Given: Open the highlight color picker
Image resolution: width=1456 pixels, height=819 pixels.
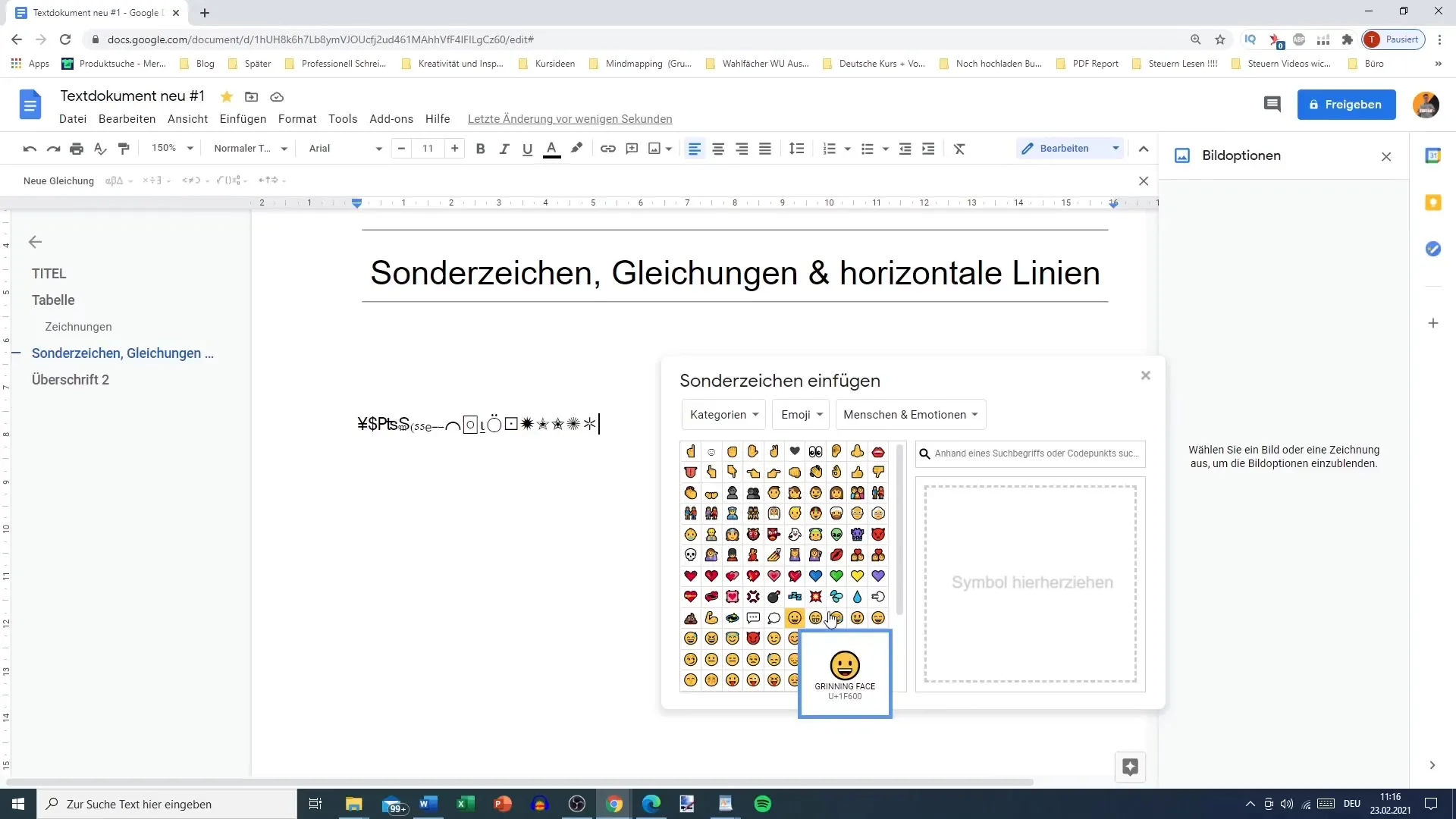Looking at the screenshot, I should click(x=576, y=149).
